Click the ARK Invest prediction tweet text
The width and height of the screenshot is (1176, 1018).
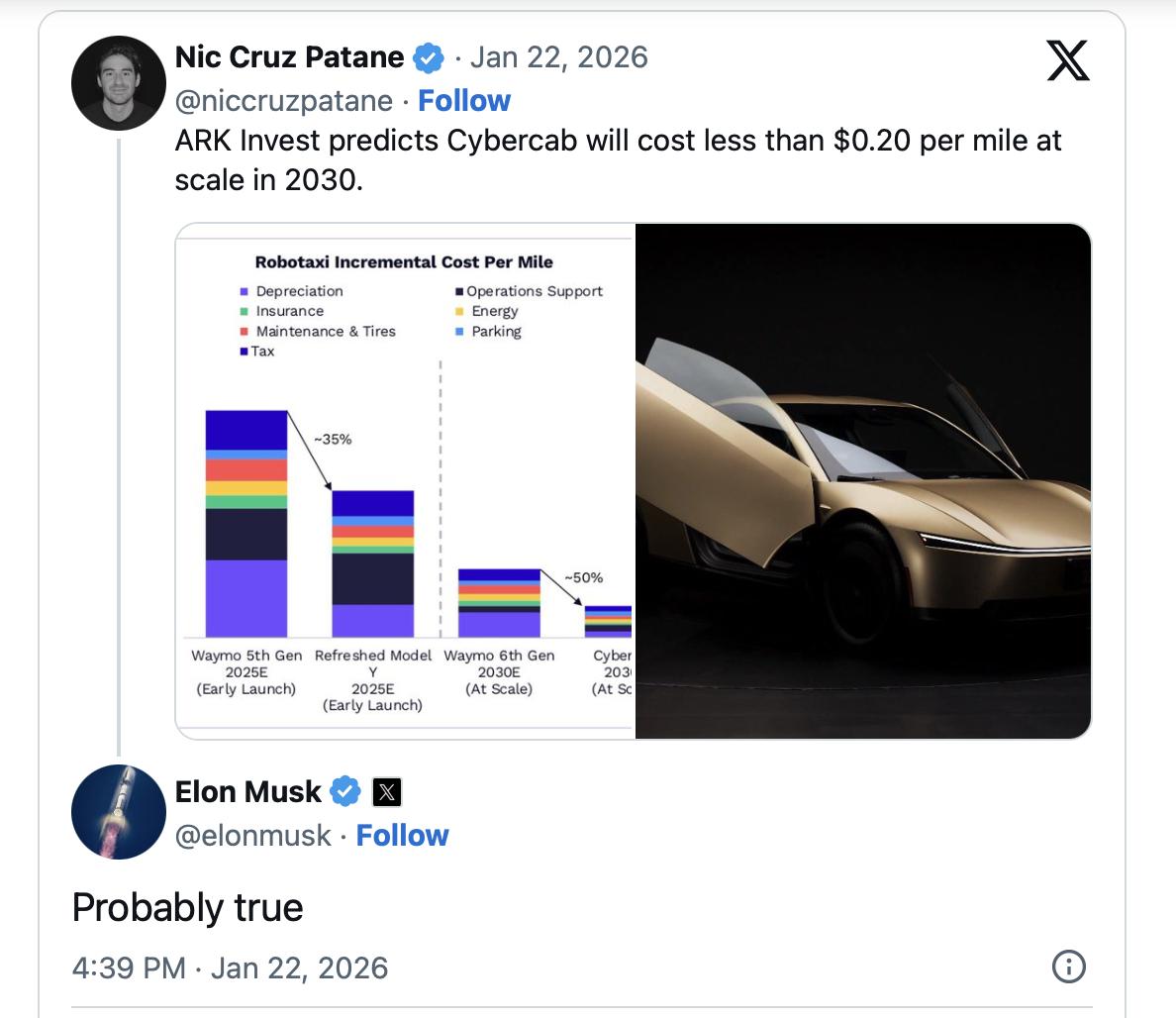pyautogui.click(x=618, y=160)
